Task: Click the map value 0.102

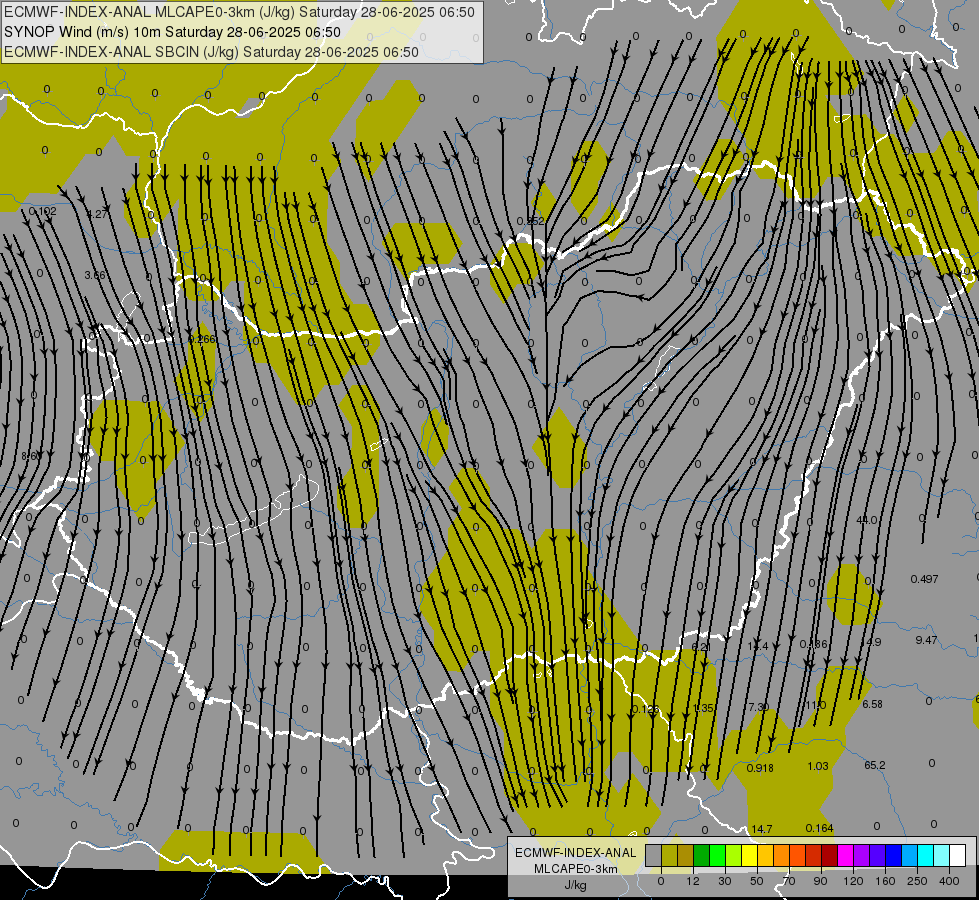Action: click(x=42, y=211)
